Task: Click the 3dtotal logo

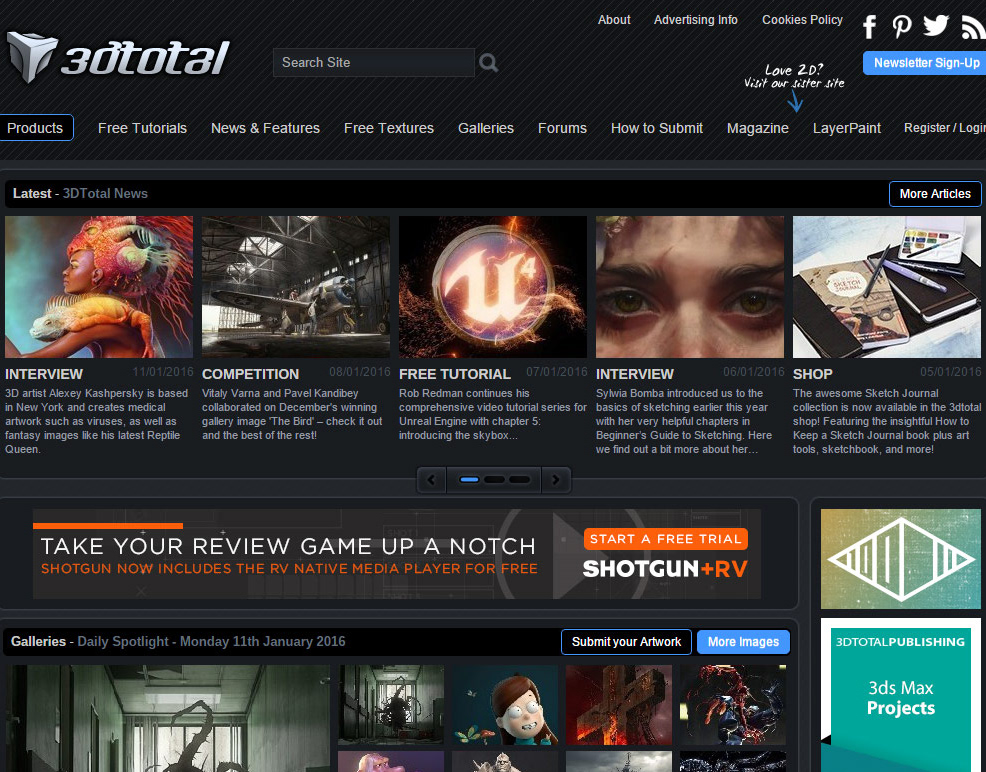Action: [118, 58]
